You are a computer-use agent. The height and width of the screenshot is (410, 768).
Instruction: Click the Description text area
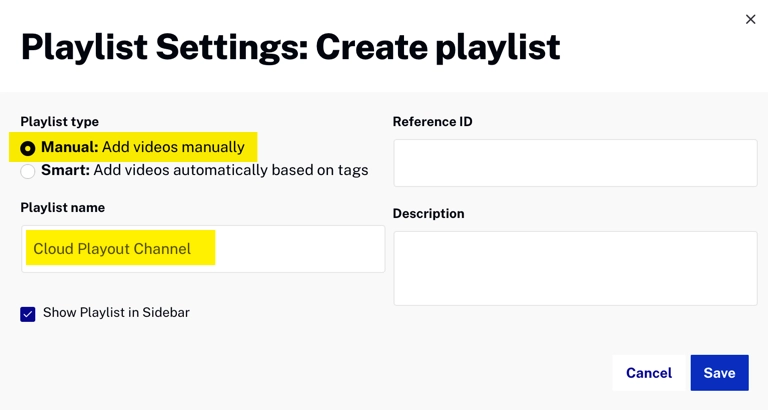click(x=576, y=268)
